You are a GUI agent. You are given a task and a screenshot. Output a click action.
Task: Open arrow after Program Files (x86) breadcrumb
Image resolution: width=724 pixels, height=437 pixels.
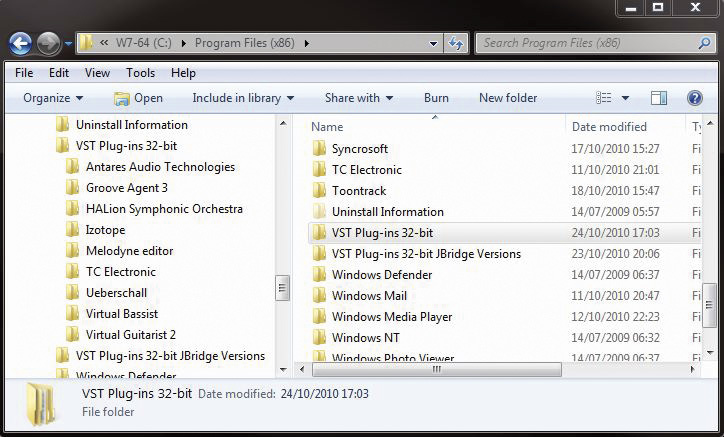click(x=307, y=43)
